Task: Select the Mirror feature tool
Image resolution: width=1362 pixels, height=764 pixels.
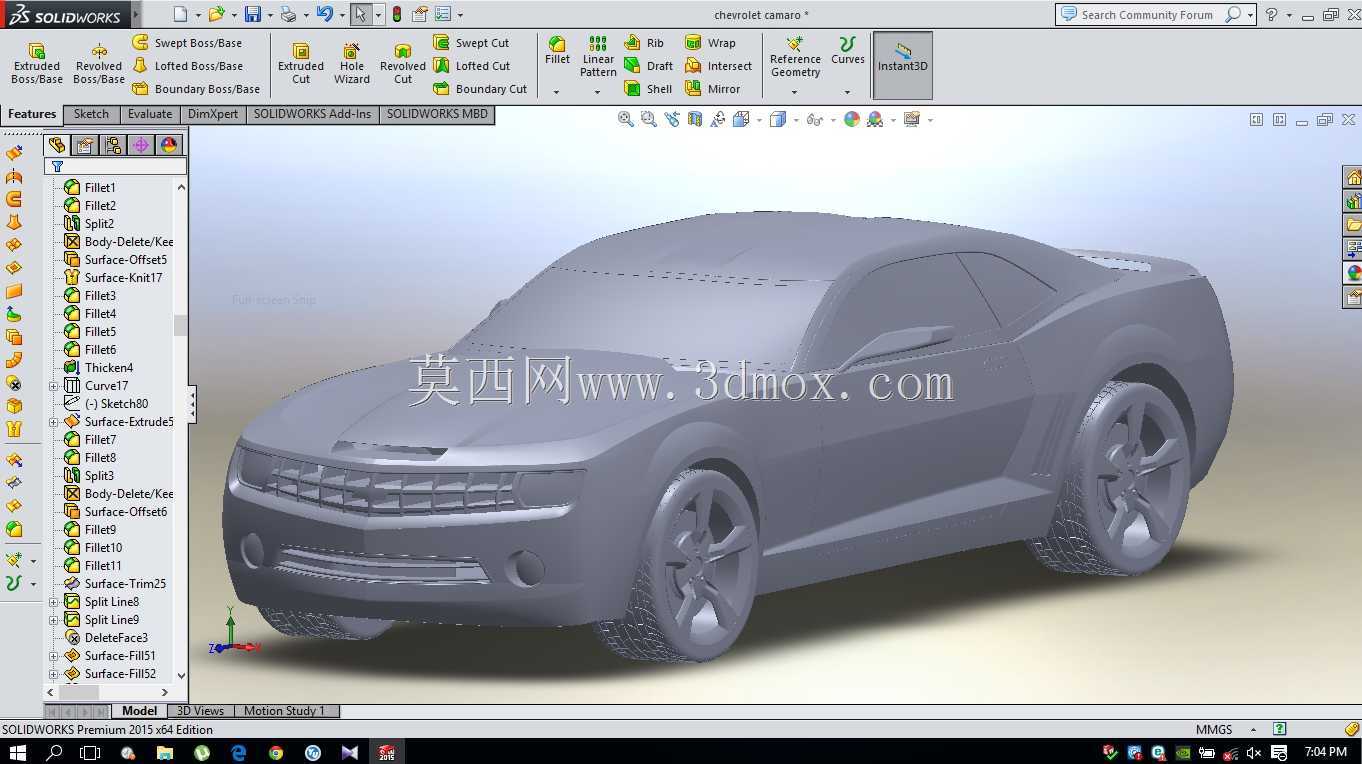Action: pyautogui.click(x=713, y=89)
